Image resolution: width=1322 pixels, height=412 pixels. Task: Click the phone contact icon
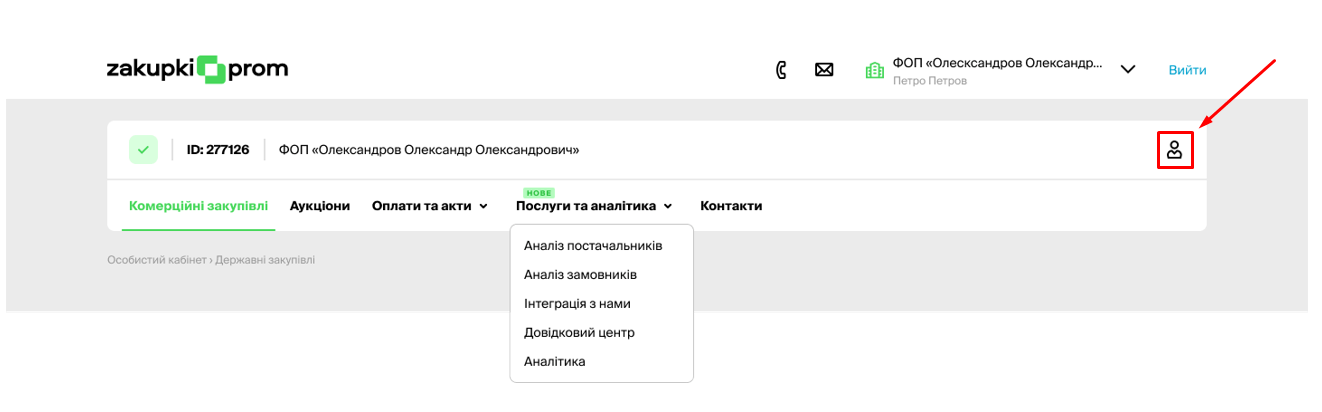pyautogui.click(x=782, y=70)
